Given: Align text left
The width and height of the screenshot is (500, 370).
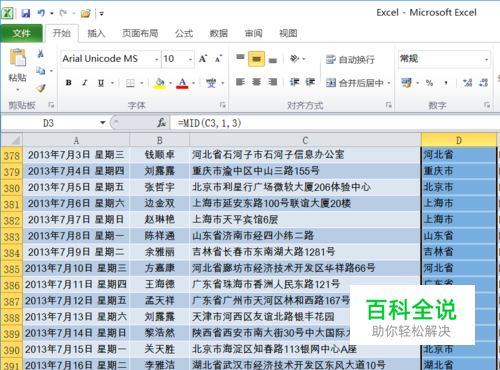Looking at the screenshot, I should 240,82.
